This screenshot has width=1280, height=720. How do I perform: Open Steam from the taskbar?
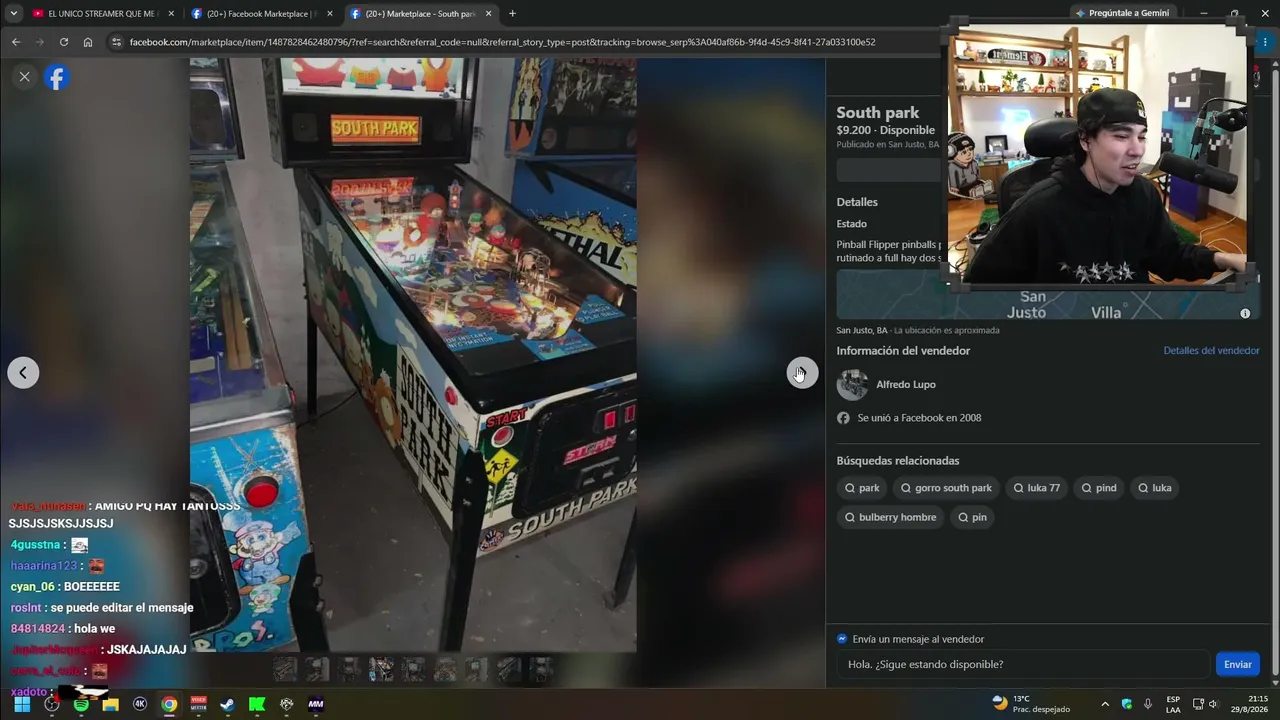pos(227,704)
